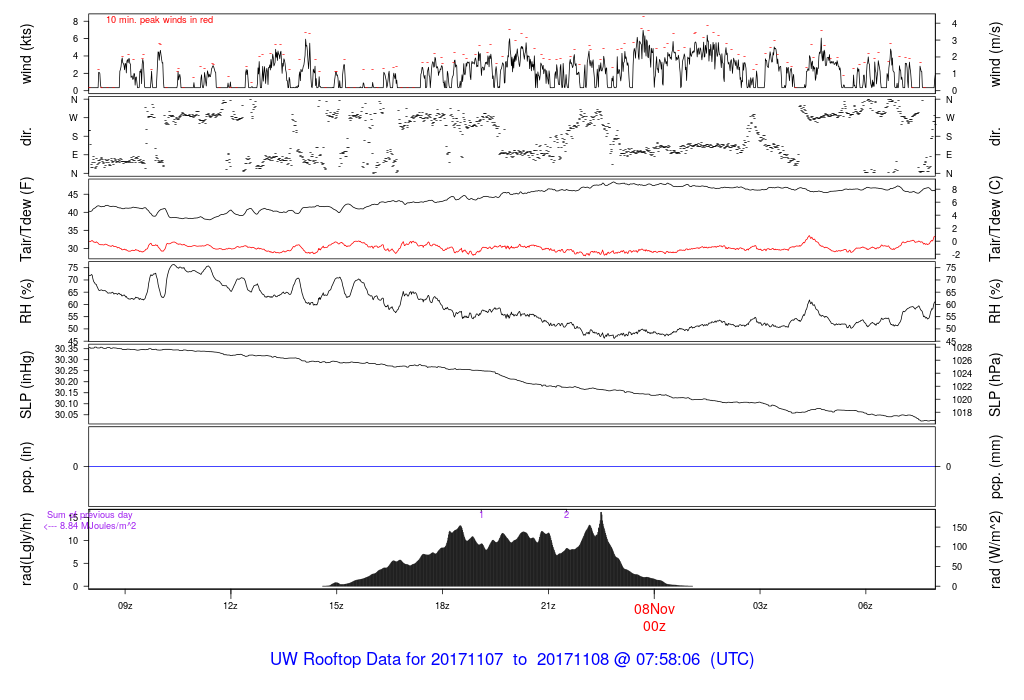
Task: Click the purple "1" marker in the radiation panel
Action: [481, 515]
